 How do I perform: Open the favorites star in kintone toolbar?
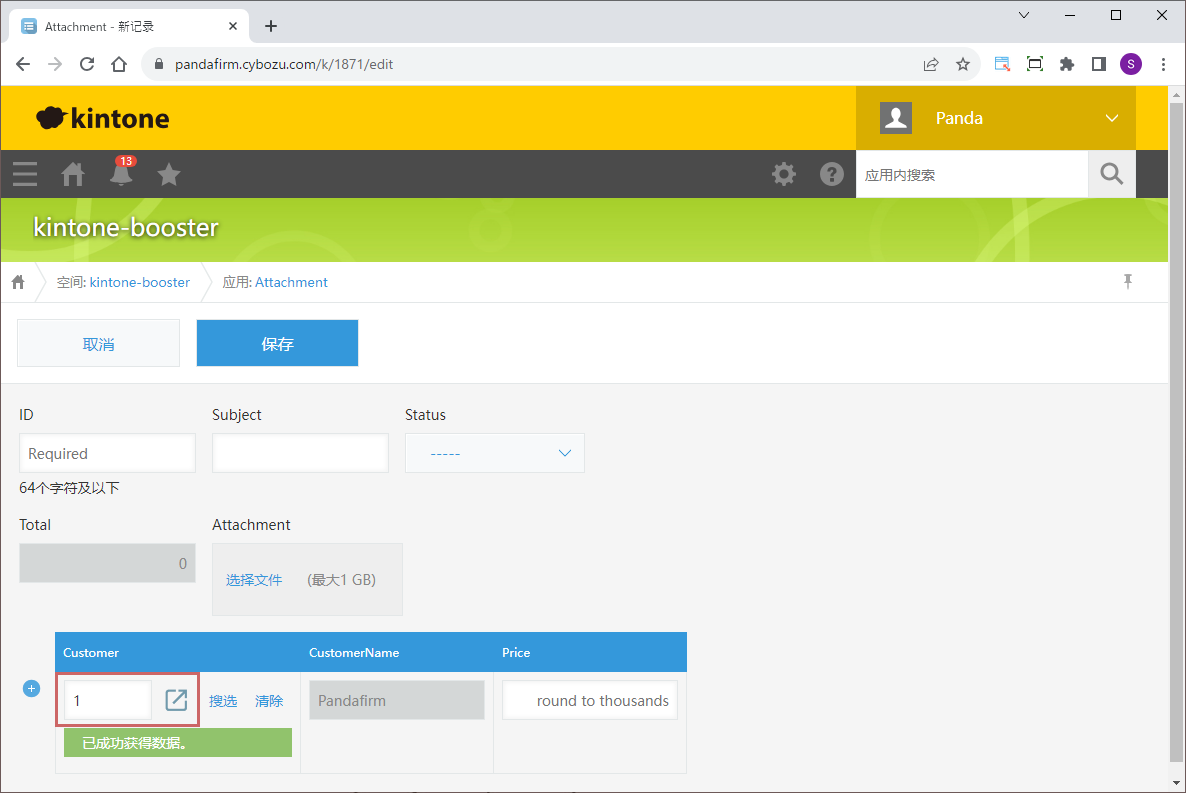tap(169, 175)
